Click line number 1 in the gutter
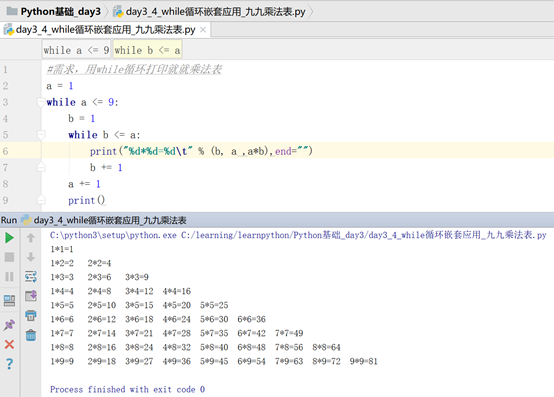The height and width of the screenshot is (397, 554). tap(5, 70)
